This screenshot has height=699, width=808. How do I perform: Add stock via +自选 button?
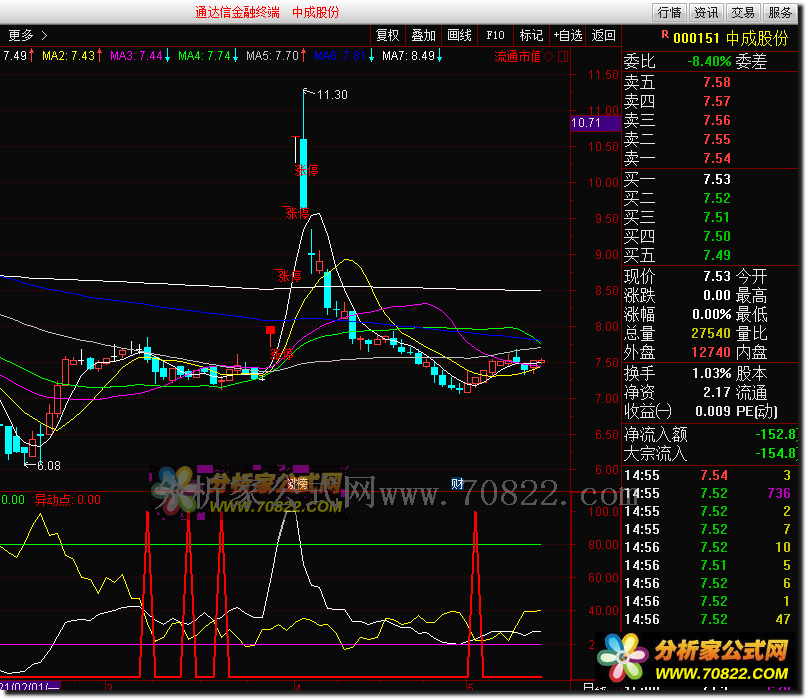click(x=568, y=36)
